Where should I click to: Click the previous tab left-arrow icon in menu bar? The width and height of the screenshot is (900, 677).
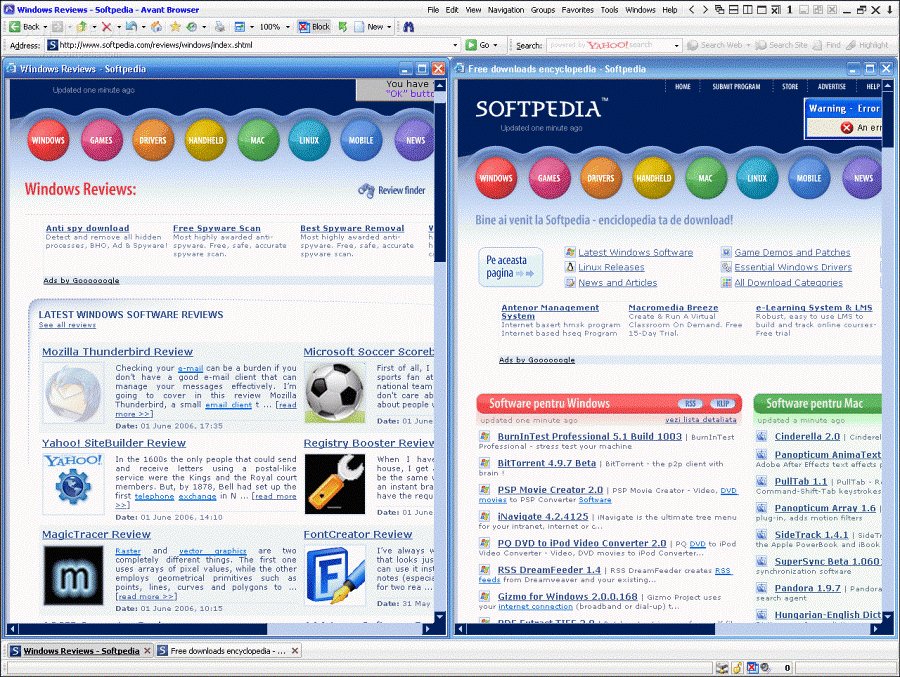click(x=692, y=10)
